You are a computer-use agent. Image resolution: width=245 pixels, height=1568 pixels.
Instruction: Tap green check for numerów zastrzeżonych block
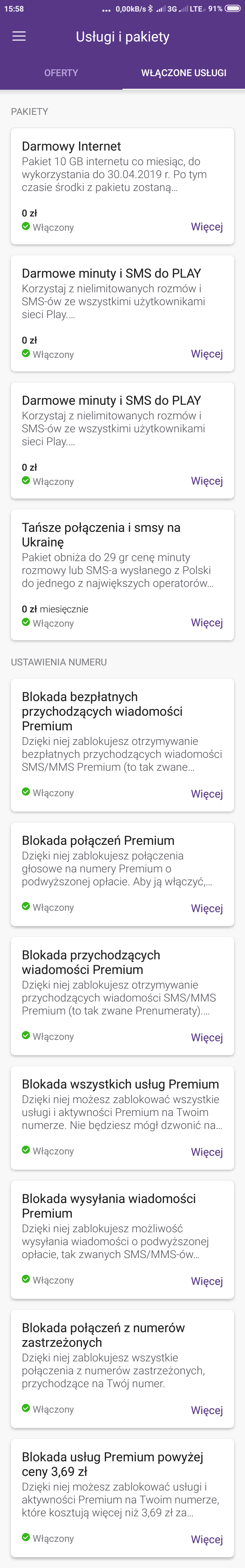coord(26,1408)
